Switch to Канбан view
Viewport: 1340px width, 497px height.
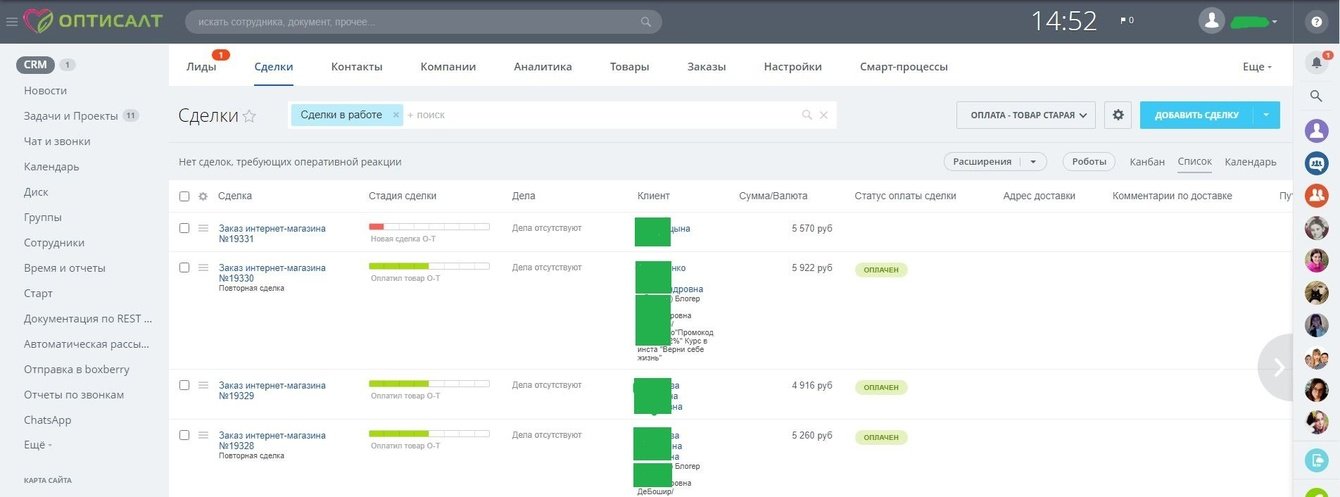1147,162
